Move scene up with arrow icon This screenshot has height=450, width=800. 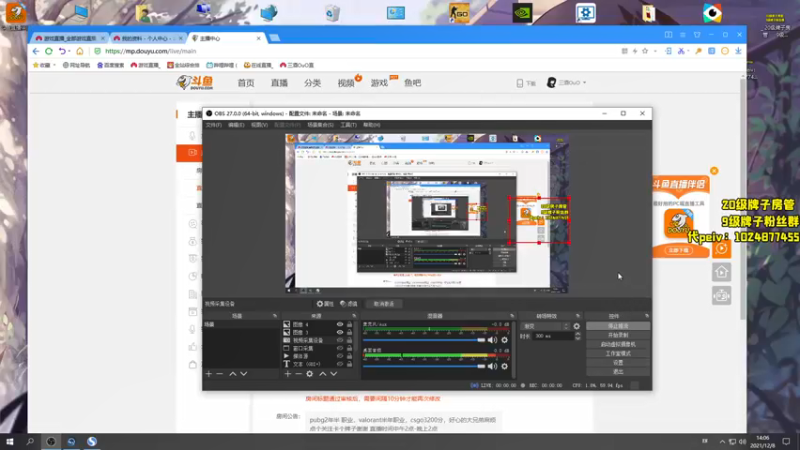point(233,374)
